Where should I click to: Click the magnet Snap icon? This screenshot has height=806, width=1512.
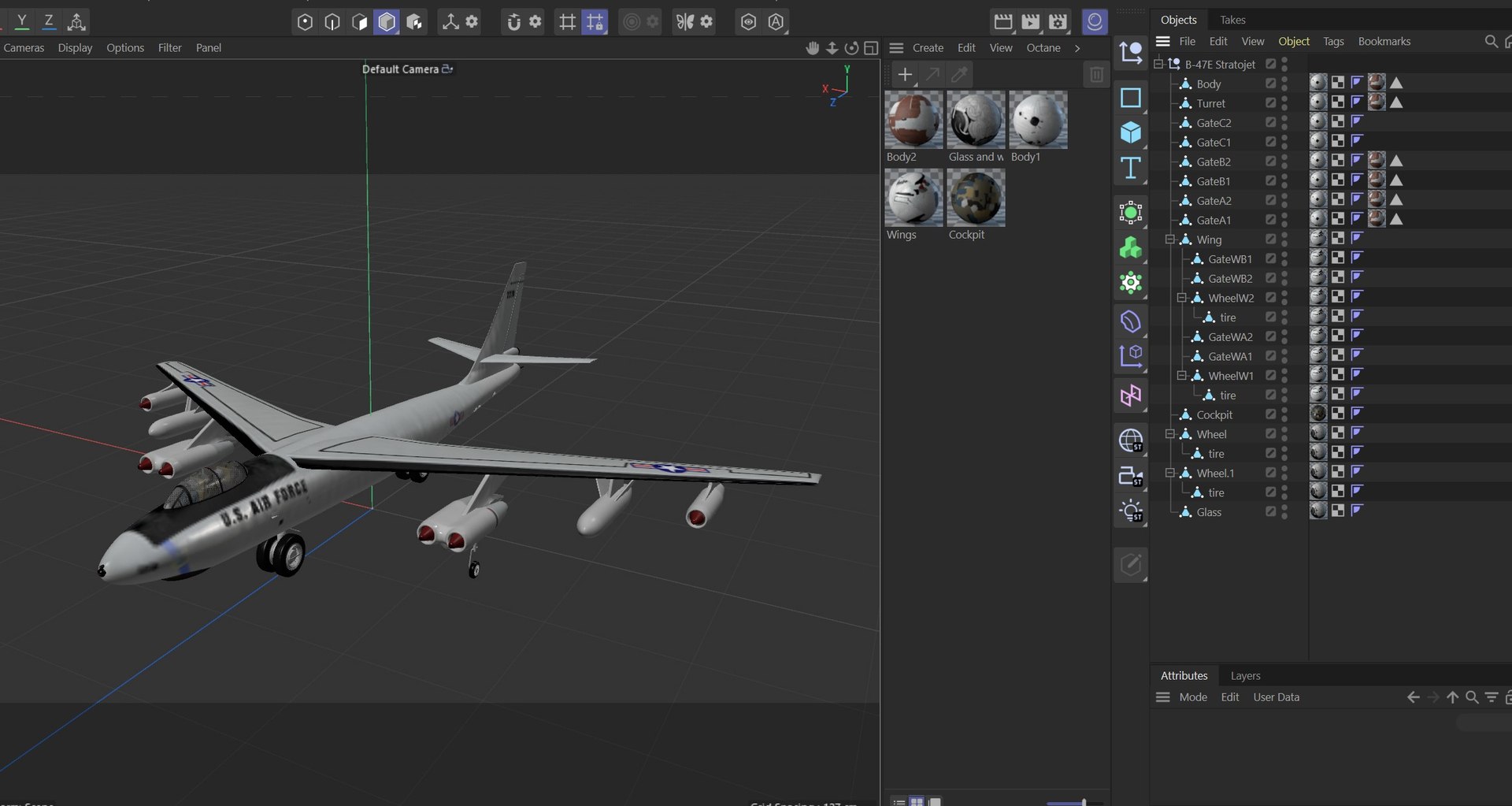point(513,22)
